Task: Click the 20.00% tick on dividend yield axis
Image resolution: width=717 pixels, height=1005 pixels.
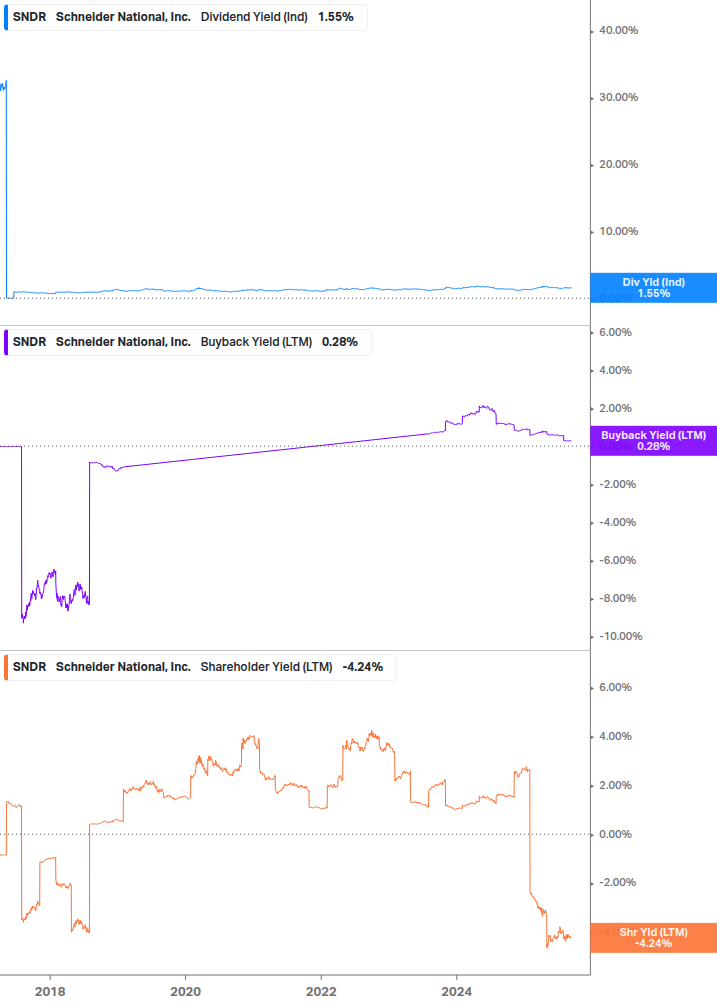Action: (618, 164)
